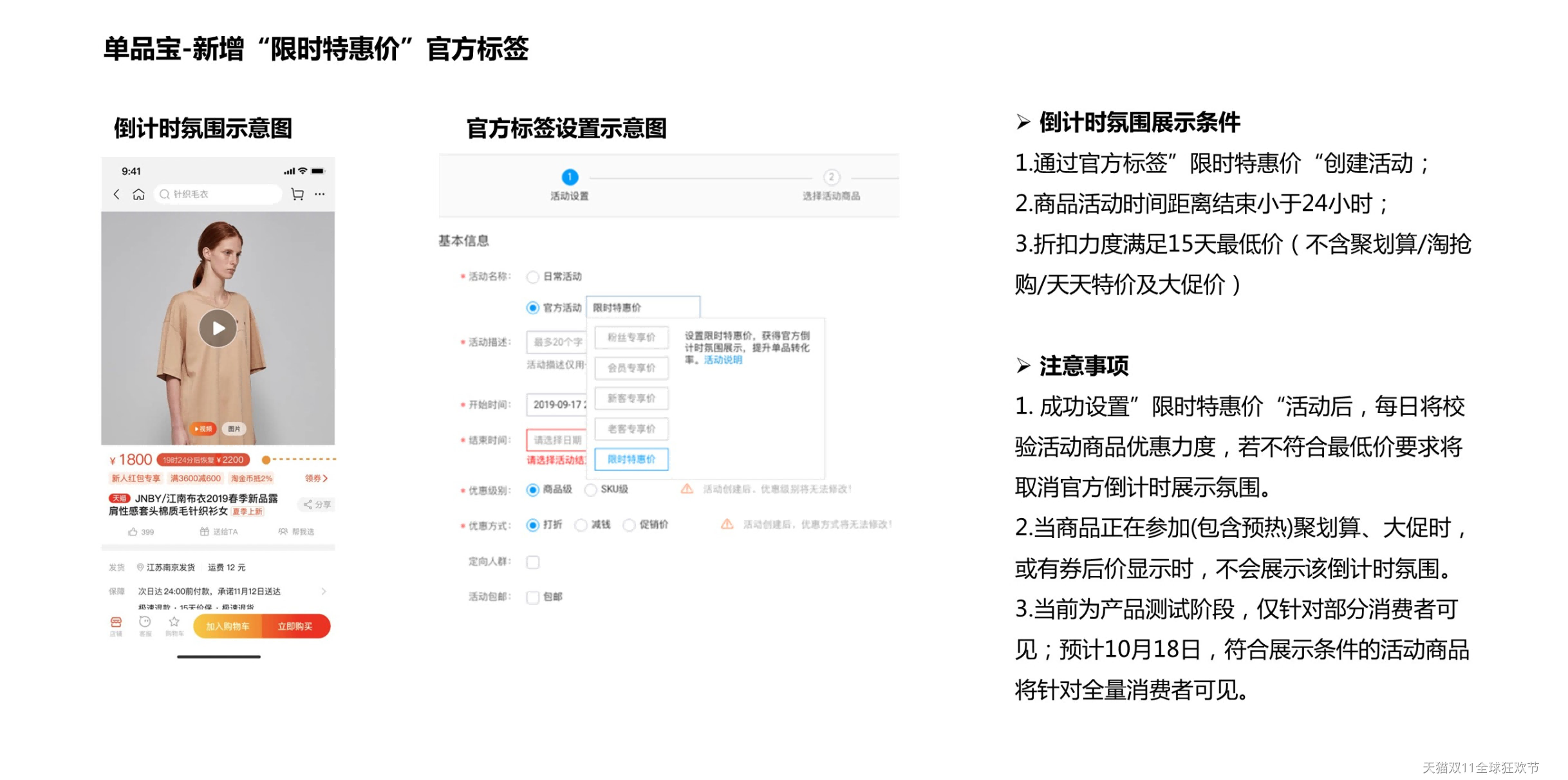Select the SKU级 discount level radio
1568x780 pixels.
(x=591, y=490)
